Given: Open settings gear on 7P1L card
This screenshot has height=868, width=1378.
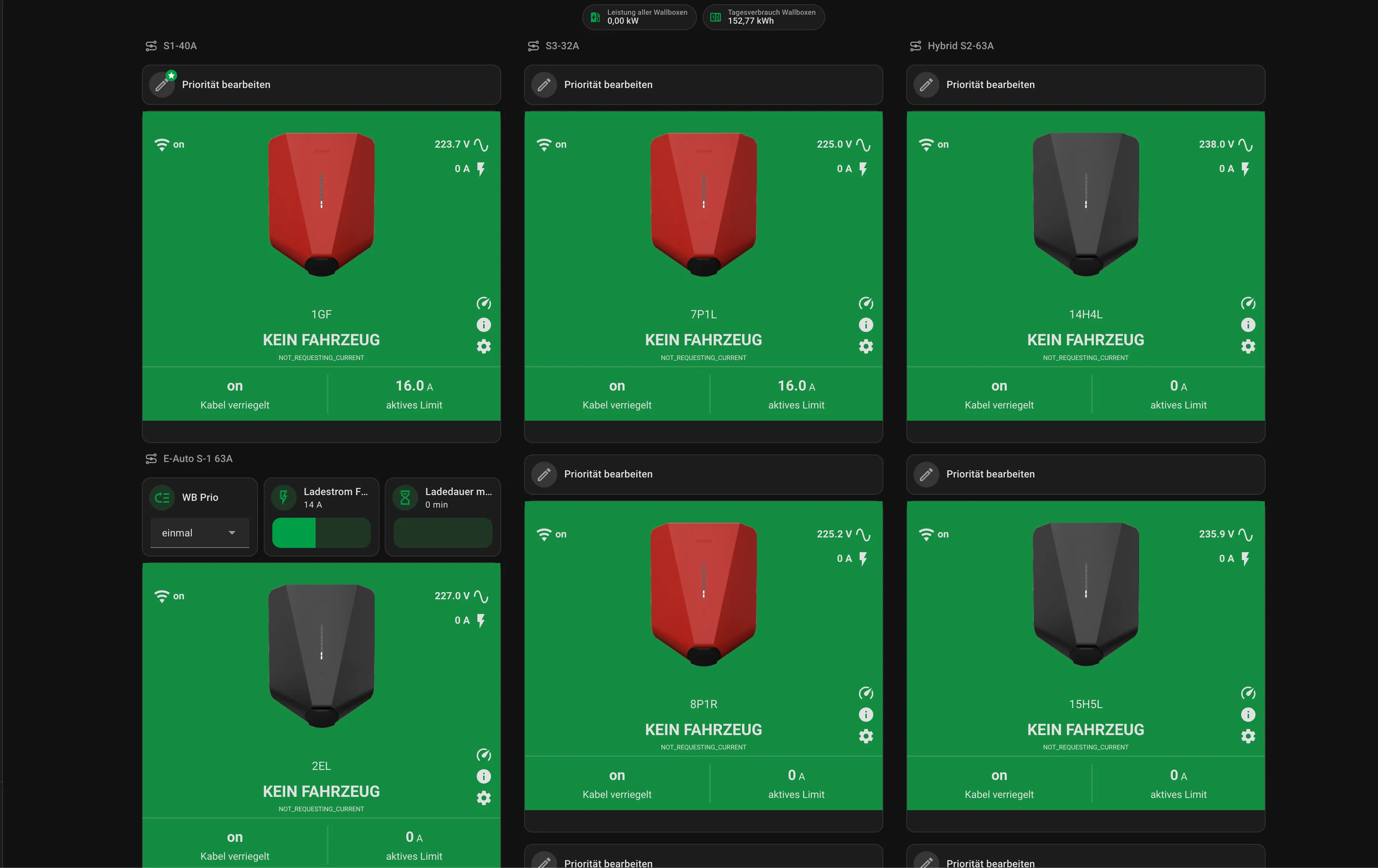Looking at the screenshot, I should 866,346.
